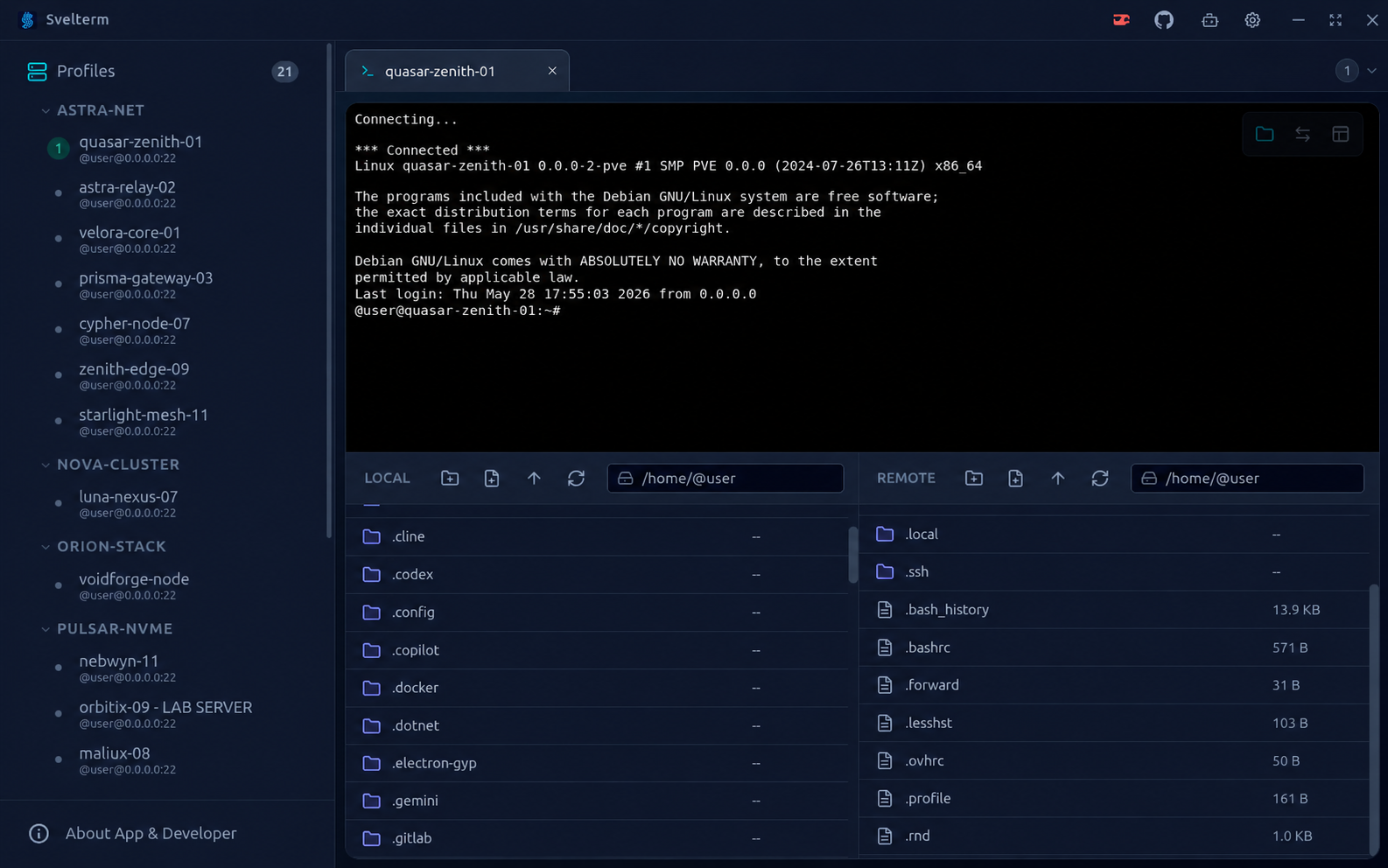Click the Profiles header label
This screenshot has width=1388, height=868.
86,71
